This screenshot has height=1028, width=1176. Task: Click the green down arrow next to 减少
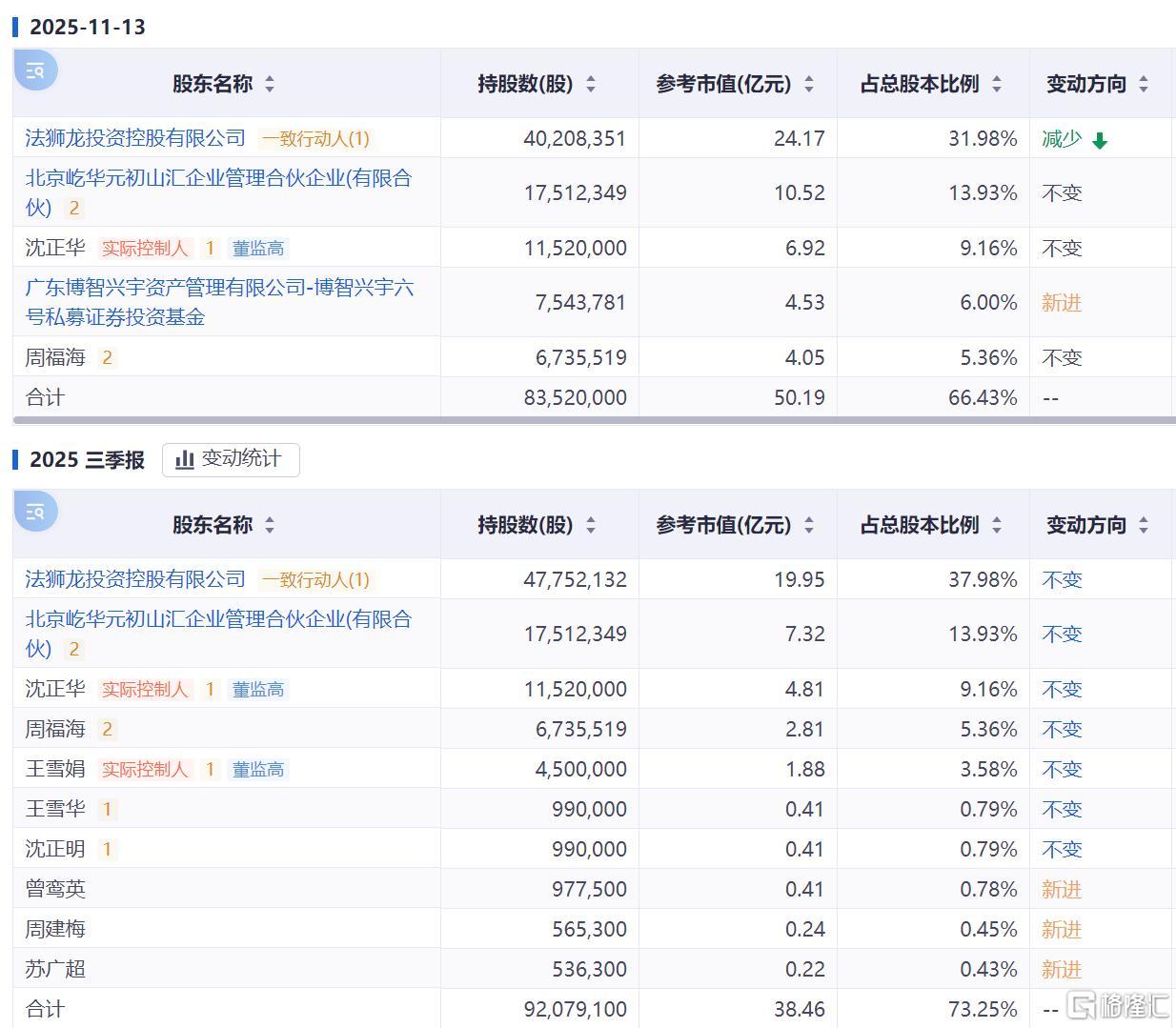(x=1100, y=139)
